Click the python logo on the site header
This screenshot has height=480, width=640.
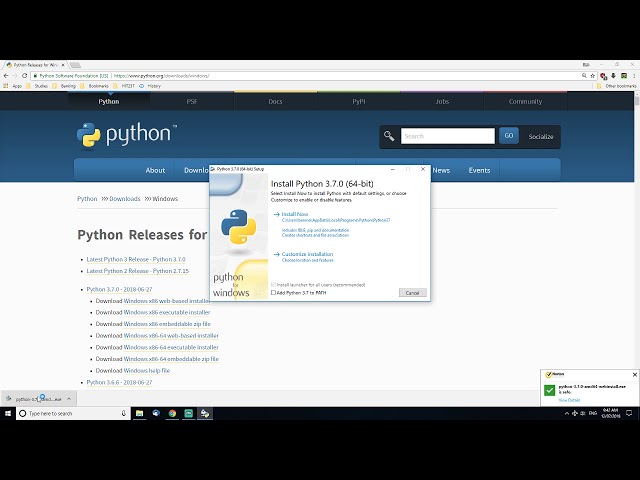point(127,135)
